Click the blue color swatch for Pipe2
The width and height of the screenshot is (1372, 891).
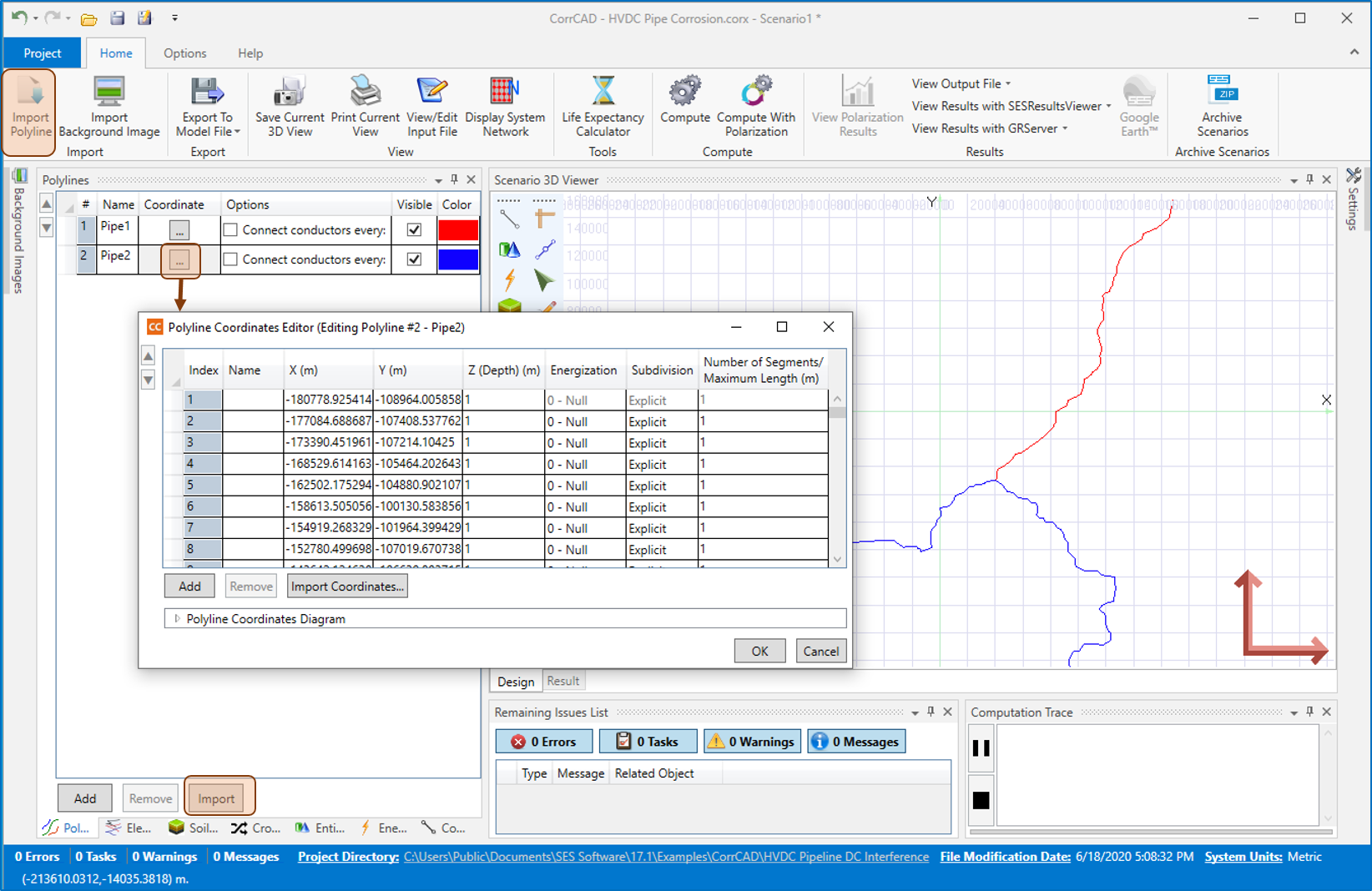[457, 259]
